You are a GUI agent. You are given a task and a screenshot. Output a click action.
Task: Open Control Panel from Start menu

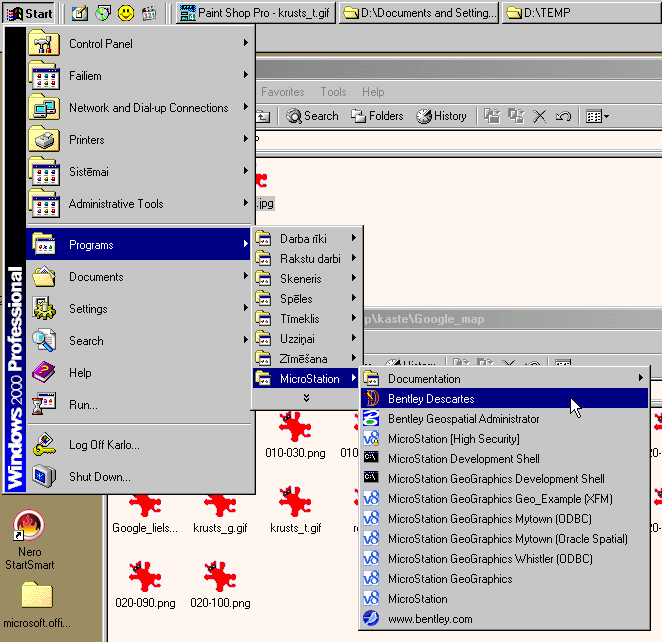[x=139, y=43]
